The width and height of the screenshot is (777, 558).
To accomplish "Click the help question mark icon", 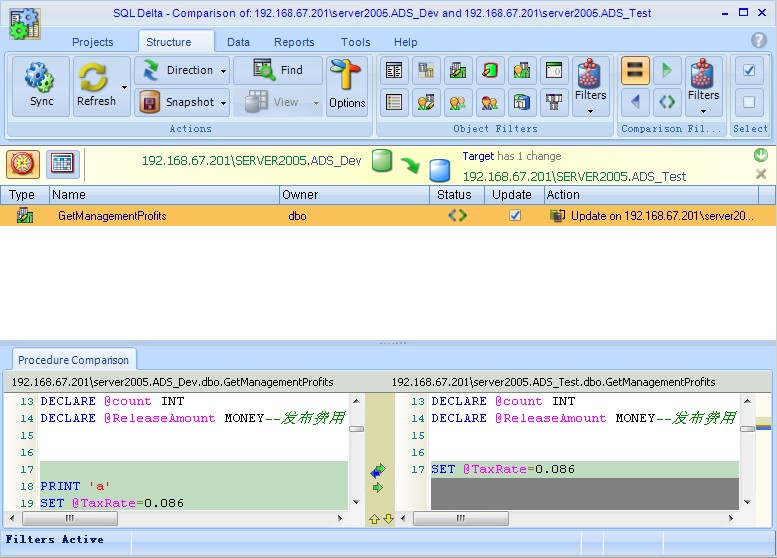I will 759,41.
